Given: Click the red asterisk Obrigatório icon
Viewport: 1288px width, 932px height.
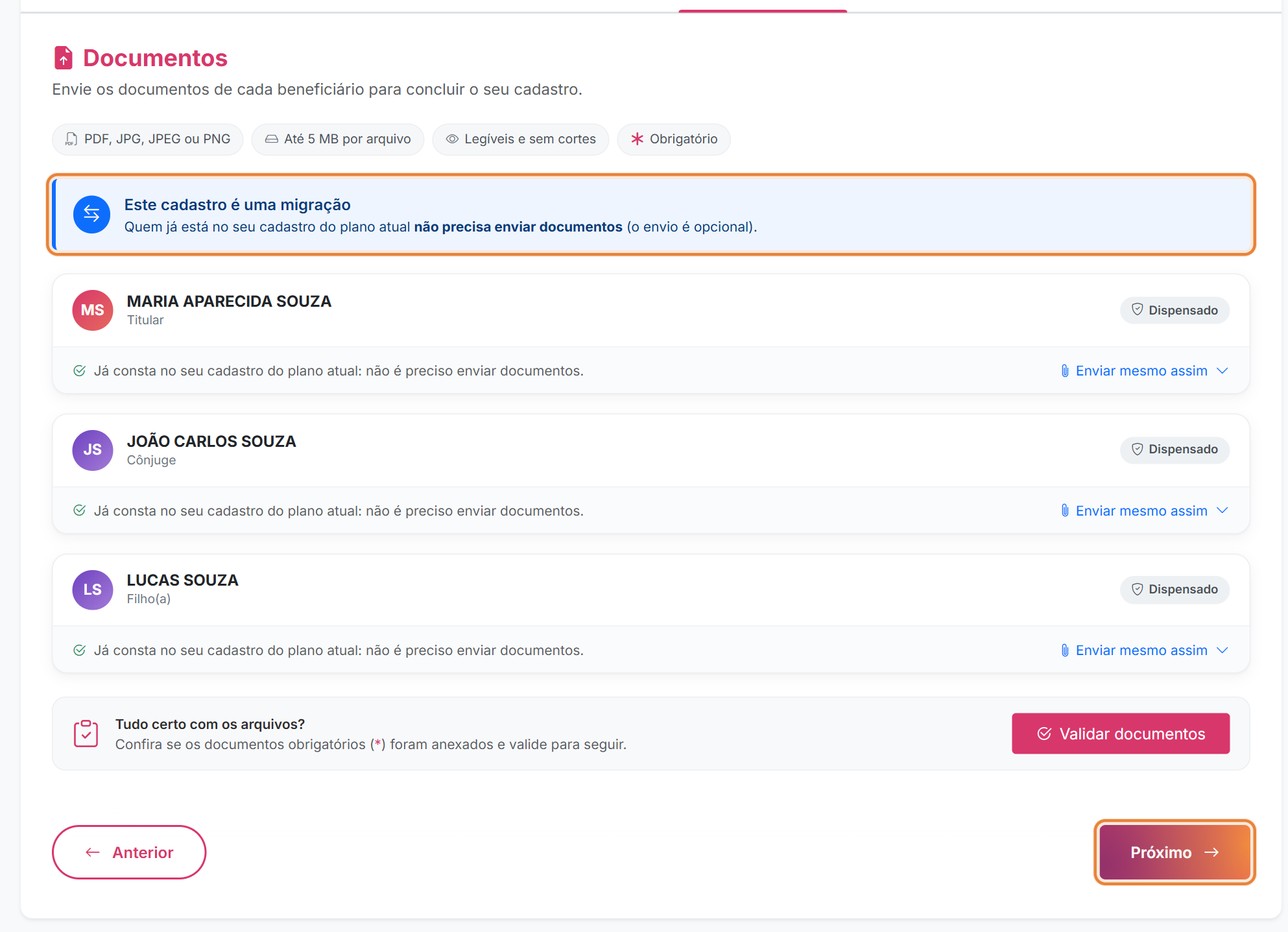Looking at the screenshot, I should pyautogui.click(x=638, y=139).
